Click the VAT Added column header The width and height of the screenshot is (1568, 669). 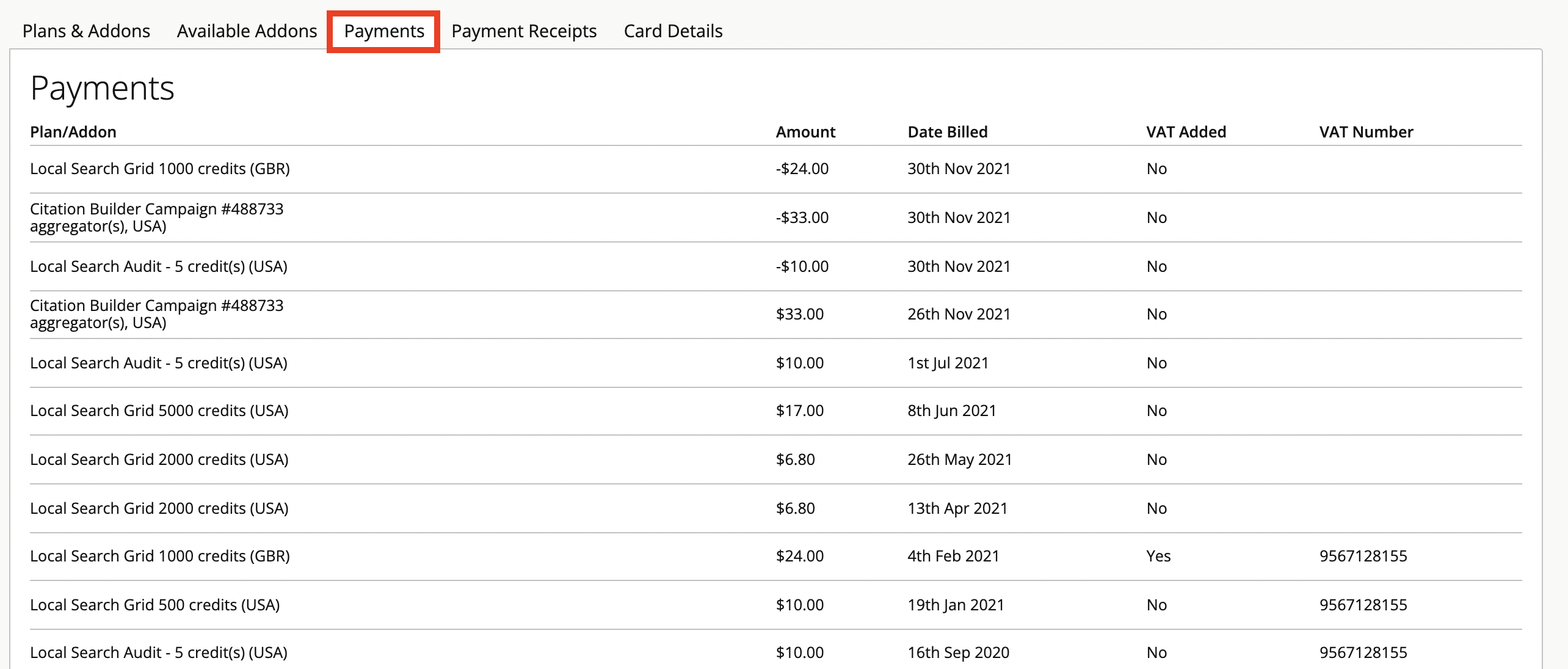1186,132
